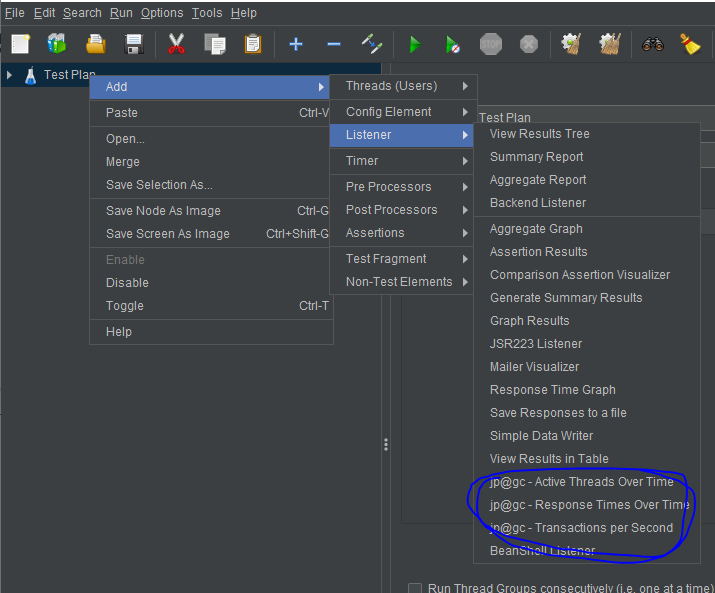The height and width of the screenshot is (593, 715).
Task: Add Summary Report listener
Action: click(587, 157)
